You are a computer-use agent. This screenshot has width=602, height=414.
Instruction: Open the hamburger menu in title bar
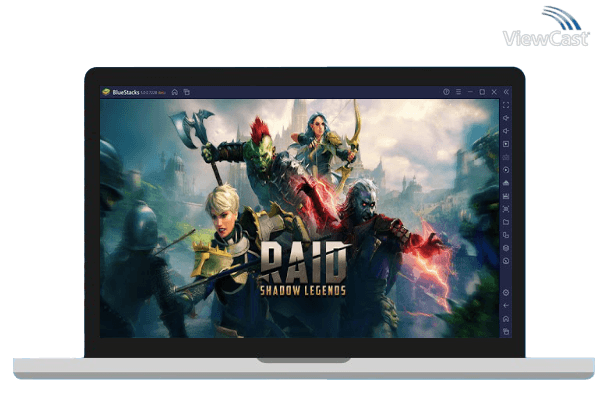click(458, 92)
